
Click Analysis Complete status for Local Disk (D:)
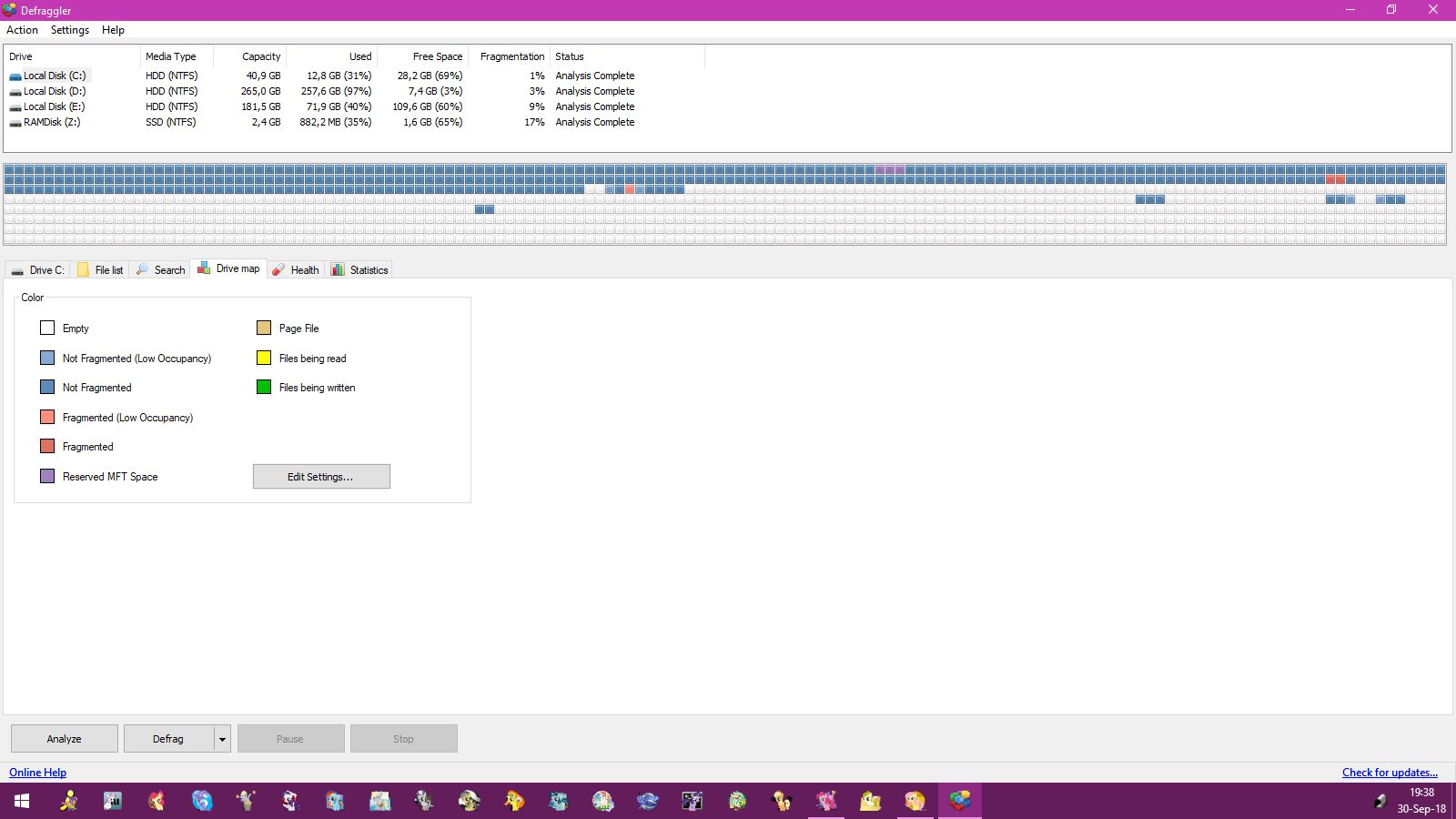click(x=595, y=92)
